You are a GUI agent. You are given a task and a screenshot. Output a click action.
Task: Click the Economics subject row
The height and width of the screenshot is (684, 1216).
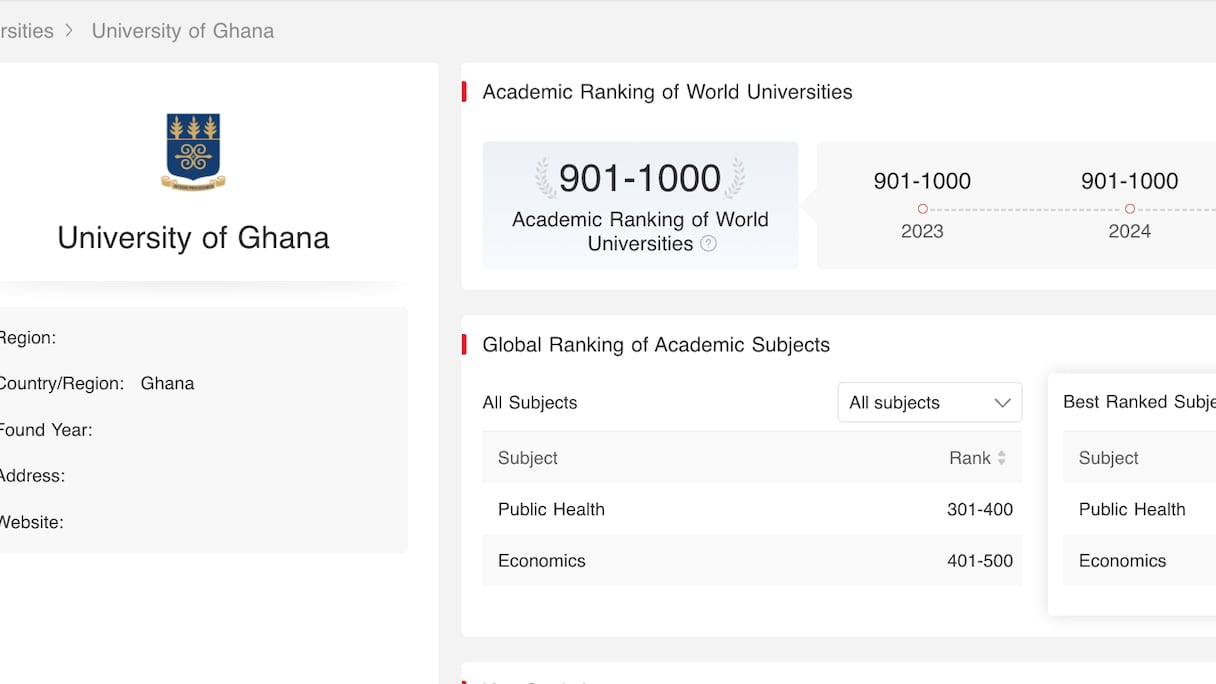click(x=752, y=561)
